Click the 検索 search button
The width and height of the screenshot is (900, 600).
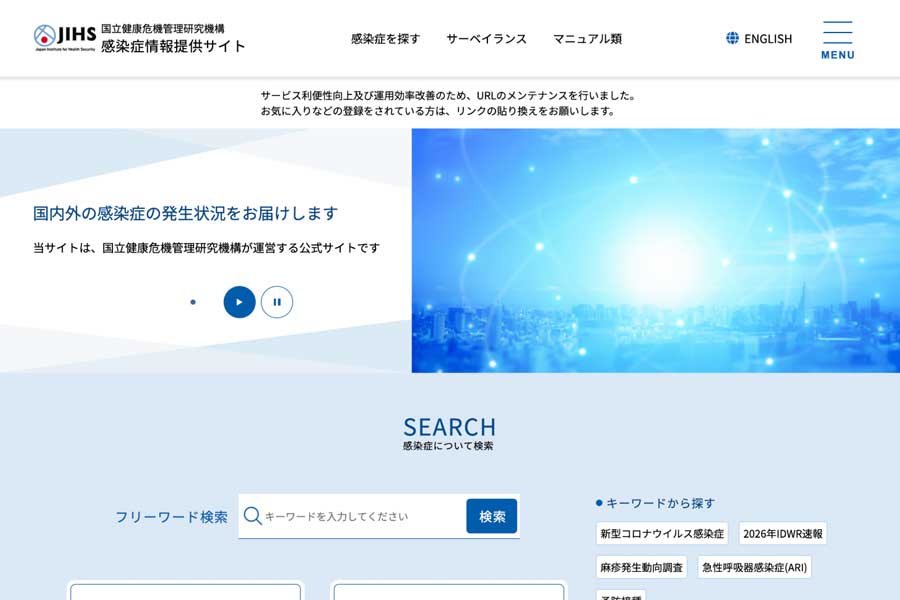[x=492, y=516]
